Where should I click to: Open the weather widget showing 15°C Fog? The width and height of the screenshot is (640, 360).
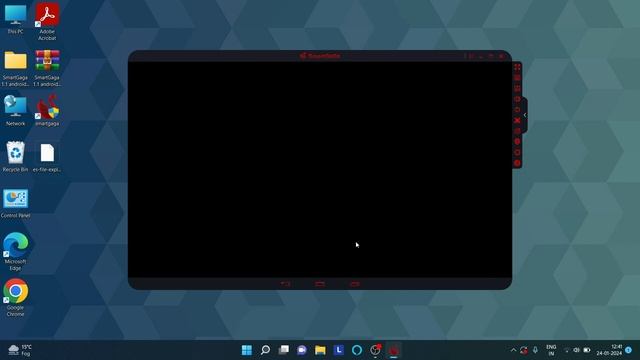[20, 350]
